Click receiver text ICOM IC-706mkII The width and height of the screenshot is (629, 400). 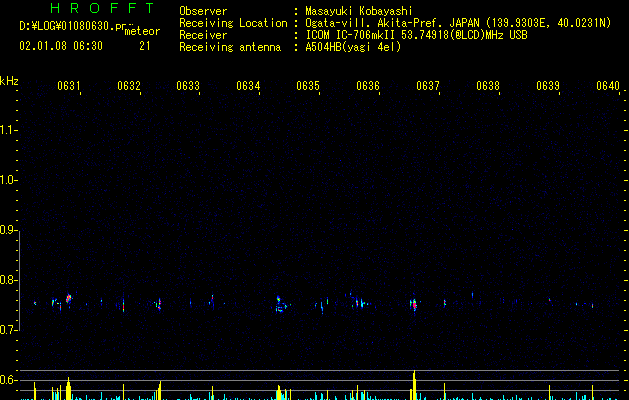tap(352, 35)
